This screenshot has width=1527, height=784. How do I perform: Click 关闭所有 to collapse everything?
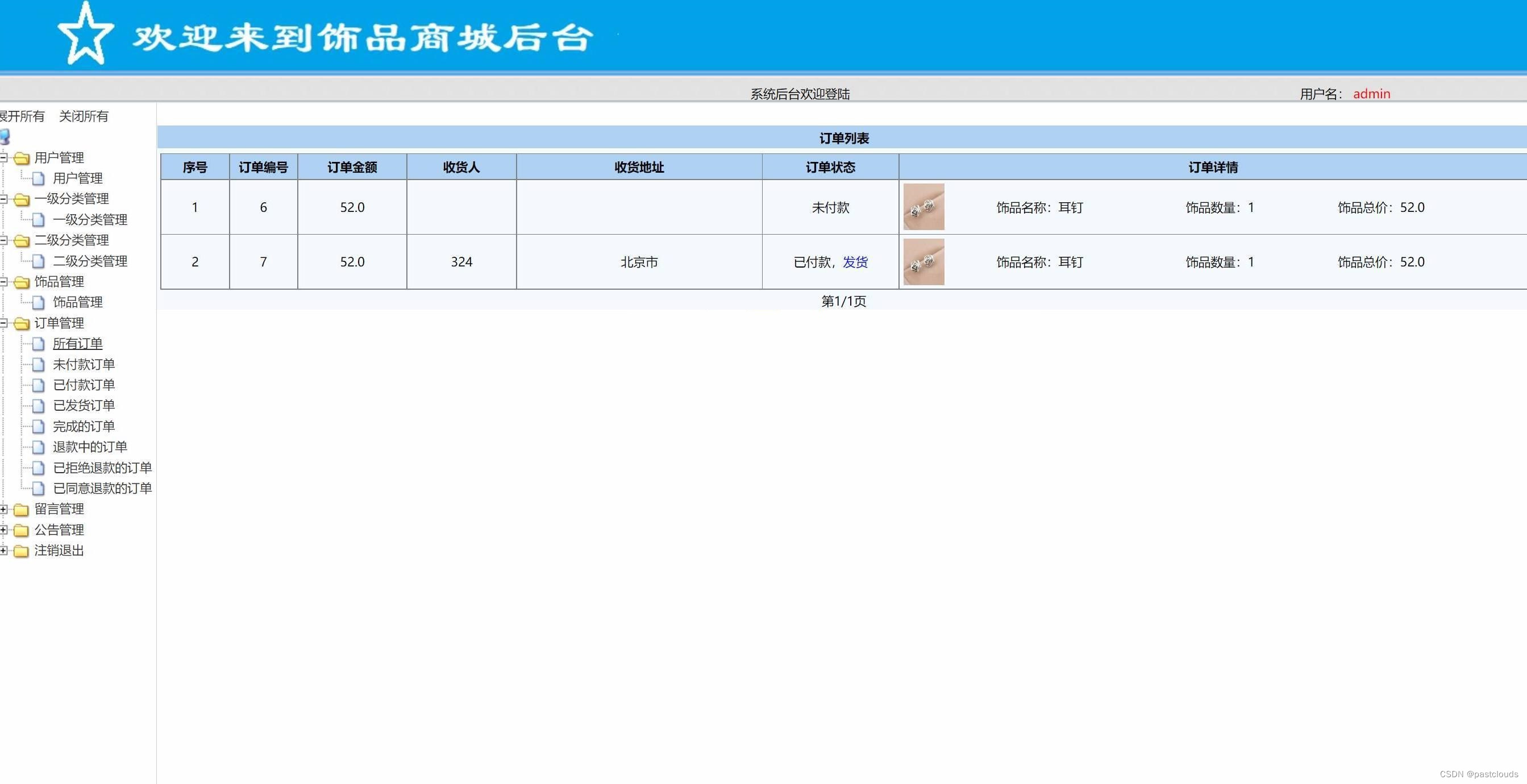click(84, 116)
